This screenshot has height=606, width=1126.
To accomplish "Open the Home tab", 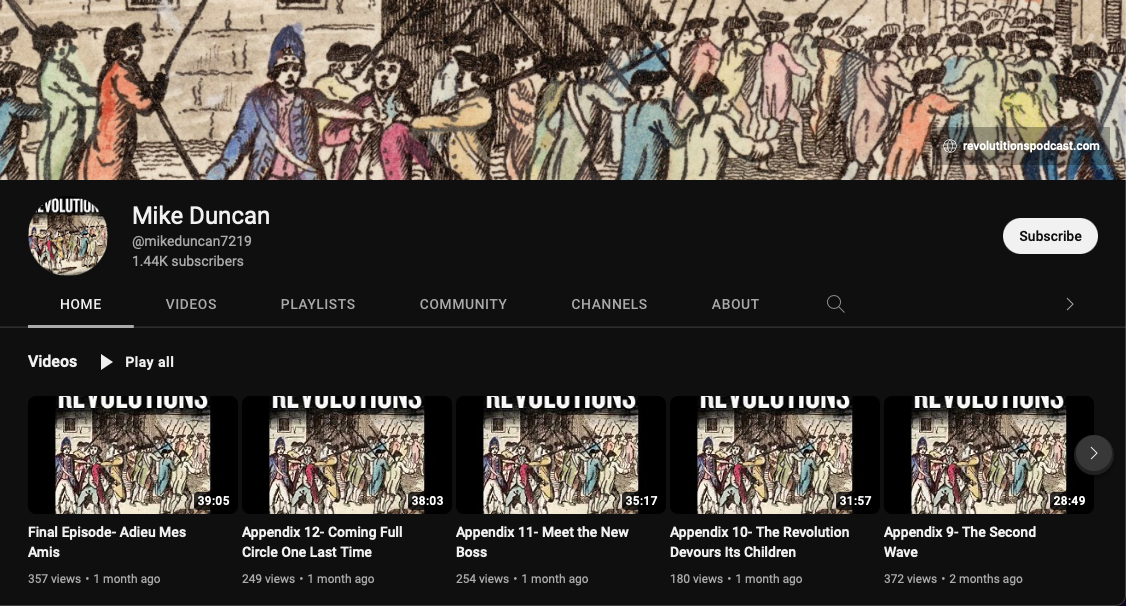I will 80,304.
